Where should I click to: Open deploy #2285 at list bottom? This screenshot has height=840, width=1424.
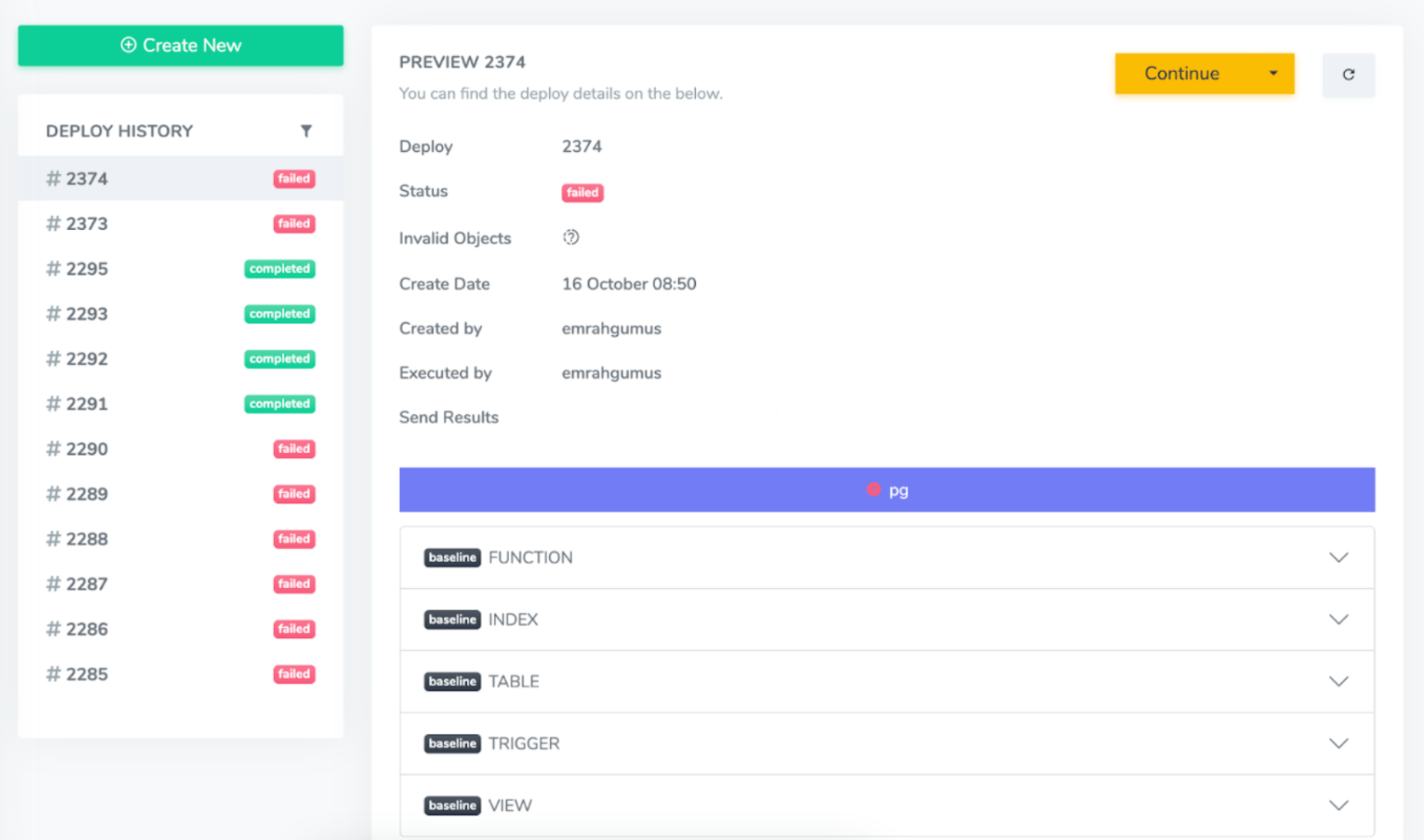tap(87, 675)
